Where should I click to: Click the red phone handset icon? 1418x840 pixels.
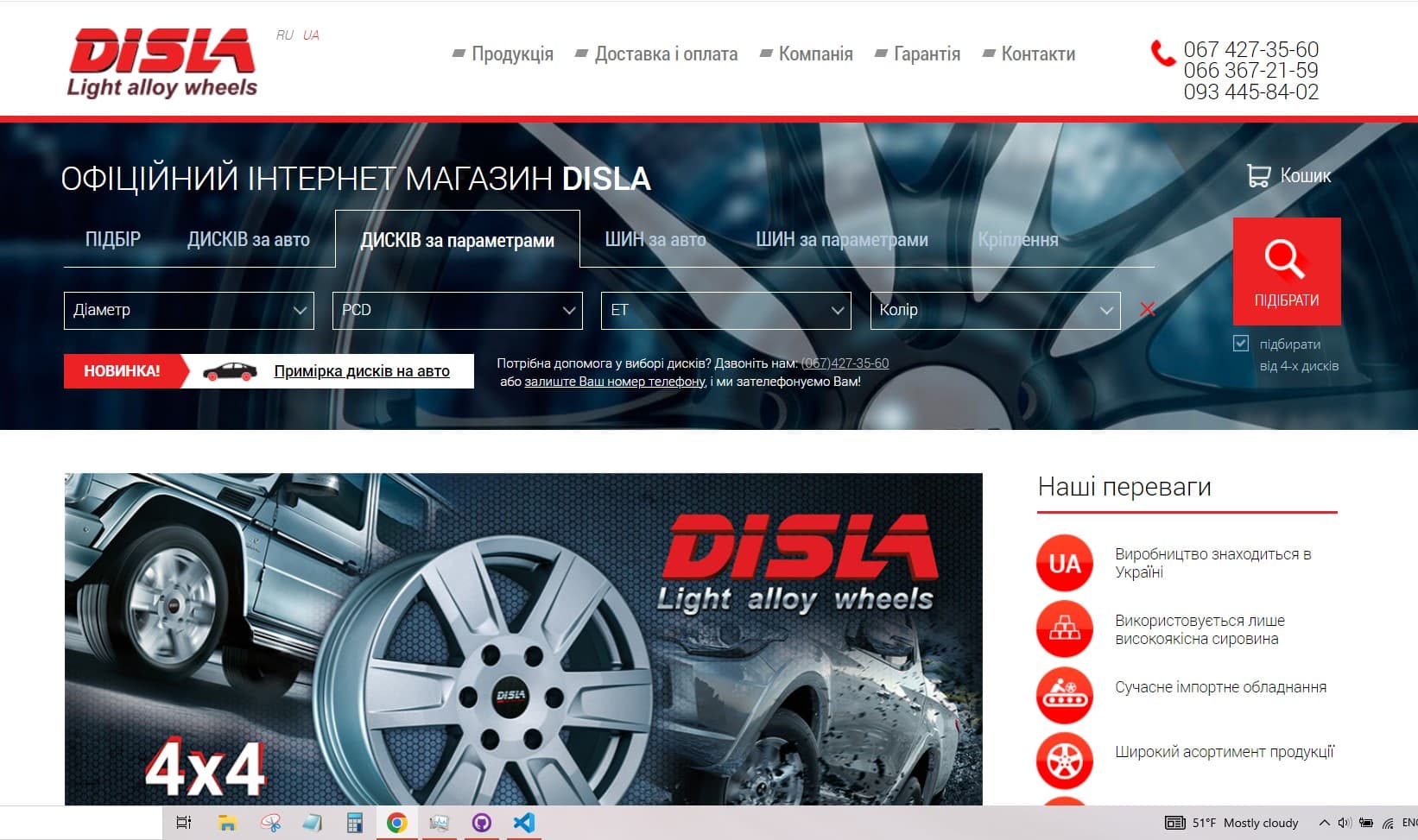click(x=1162, y=54)
